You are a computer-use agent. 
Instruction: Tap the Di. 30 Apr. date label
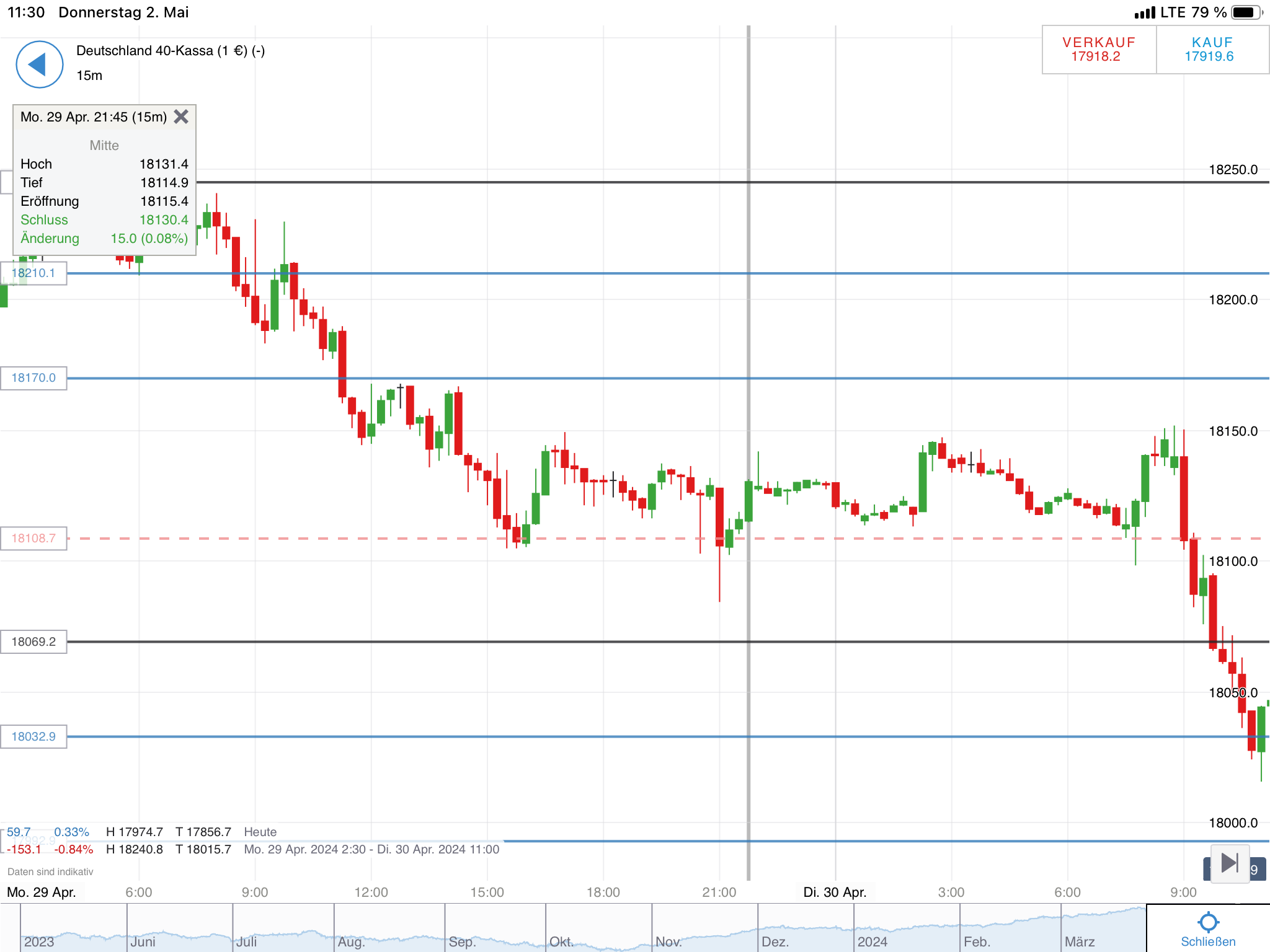834,892
